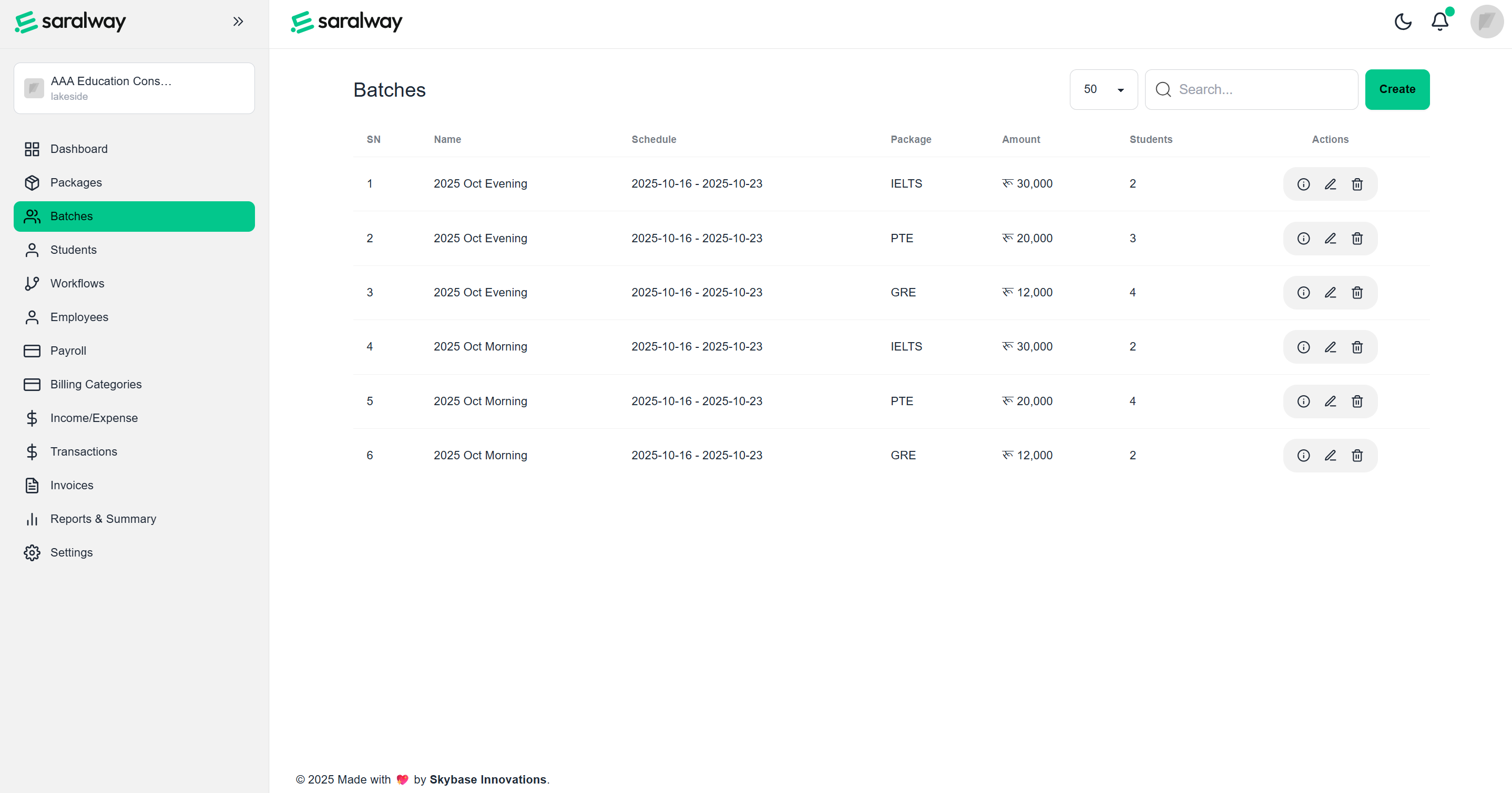
Task: Toggle dark mode with moon icon
Action: [x=1402, y=22]
